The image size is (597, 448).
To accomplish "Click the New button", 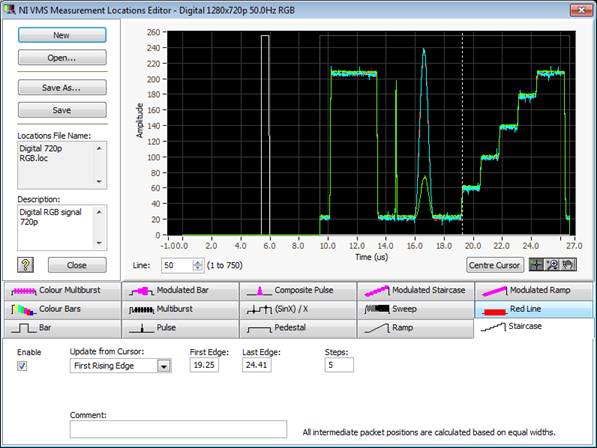I will [62, 35].
